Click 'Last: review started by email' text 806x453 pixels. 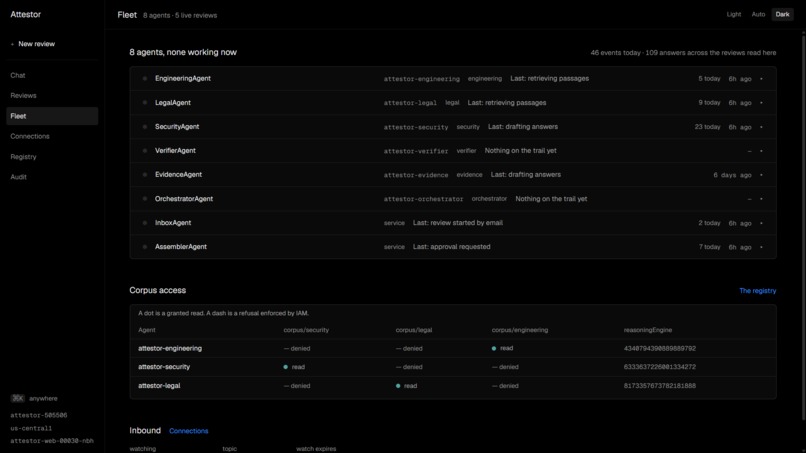457,223
